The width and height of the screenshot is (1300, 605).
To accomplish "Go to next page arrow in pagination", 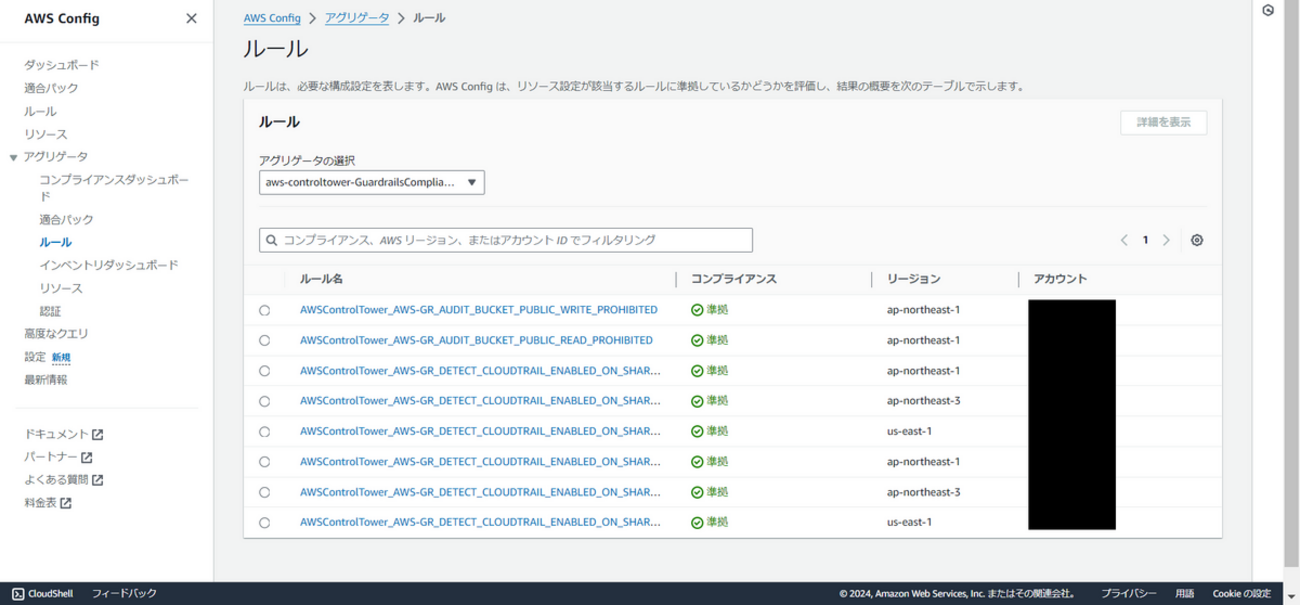I will point(1166,240).
